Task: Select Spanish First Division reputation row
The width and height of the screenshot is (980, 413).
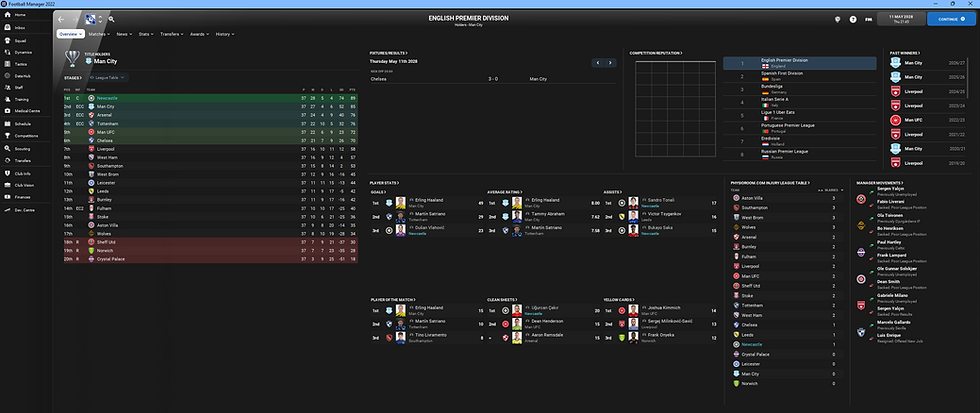Action: click(799, 76)
